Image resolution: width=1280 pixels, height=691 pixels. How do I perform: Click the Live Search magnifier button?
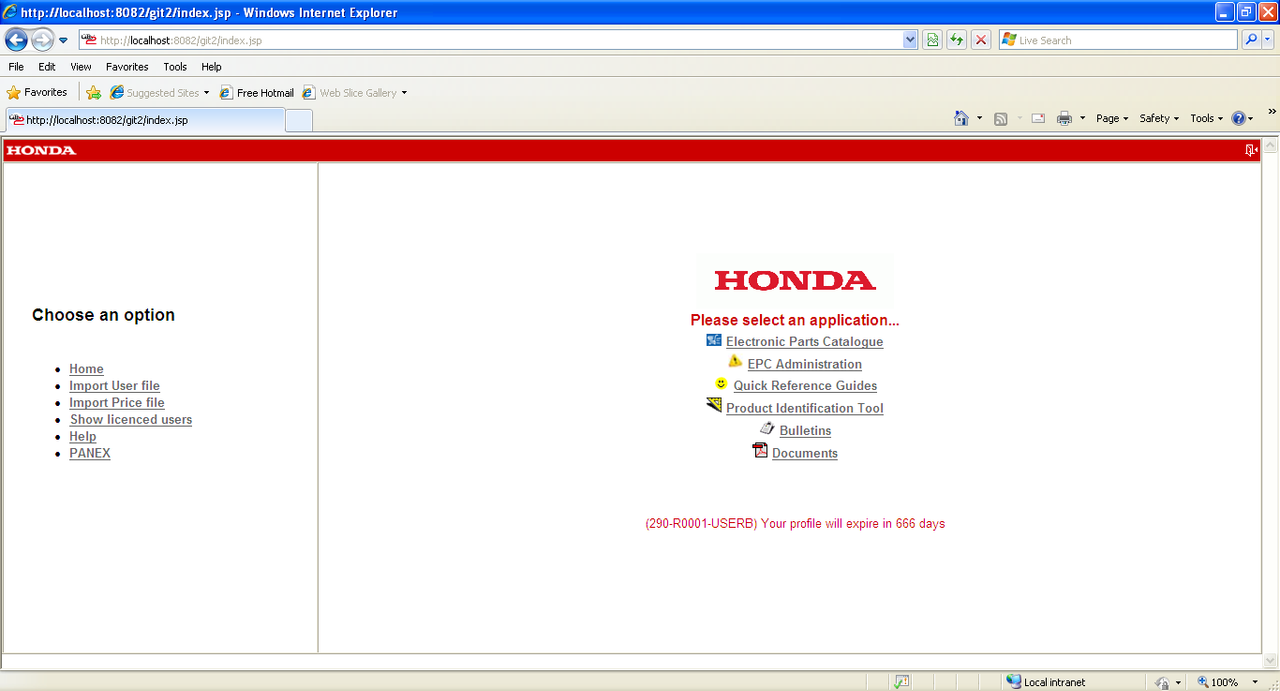tap(1251, 40)
